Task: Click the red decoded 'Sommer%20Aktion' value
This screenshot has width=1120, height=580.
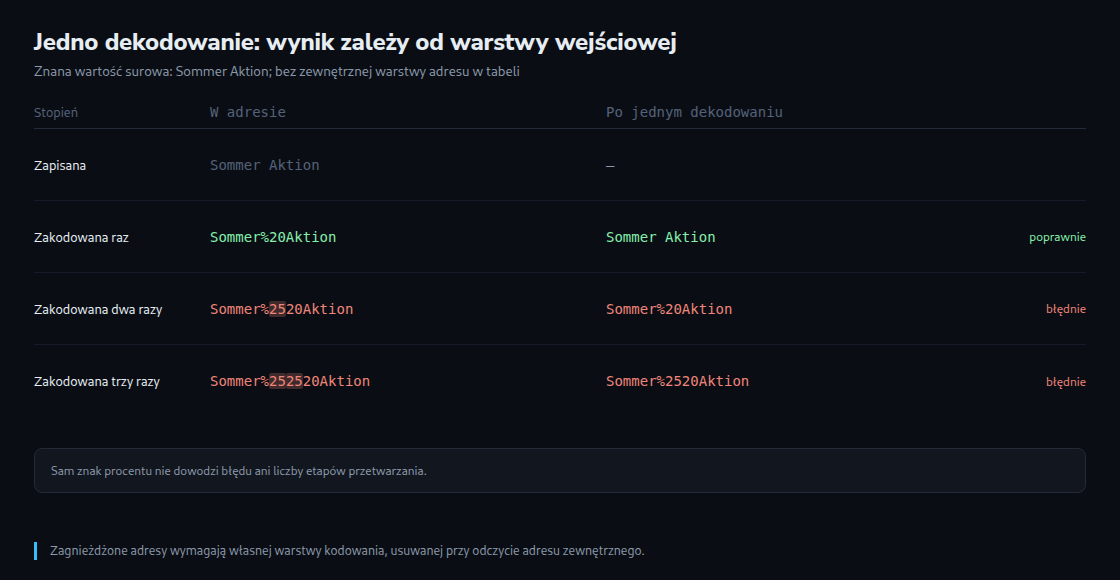Action: 669,309
